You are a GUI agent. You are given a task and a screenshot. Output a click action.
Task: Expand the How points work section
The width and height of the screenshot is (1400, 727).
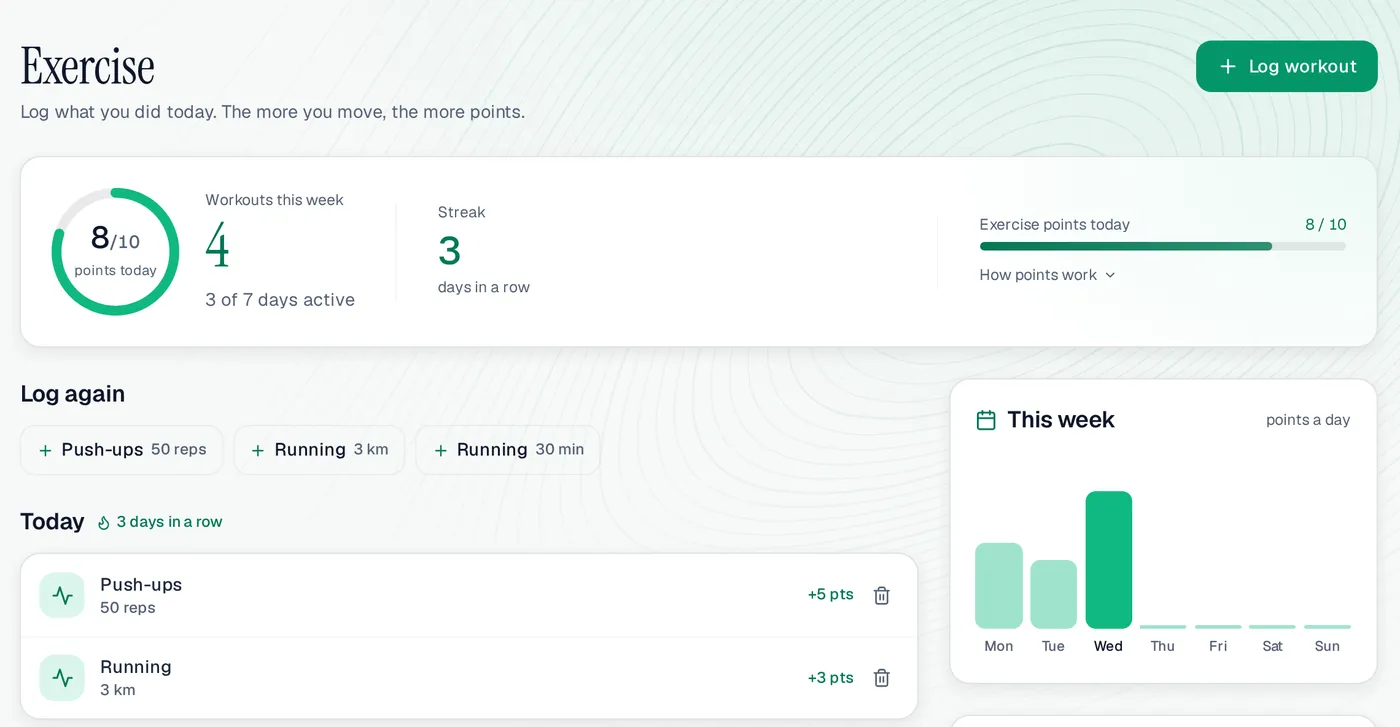click(x=1047, y=275)
